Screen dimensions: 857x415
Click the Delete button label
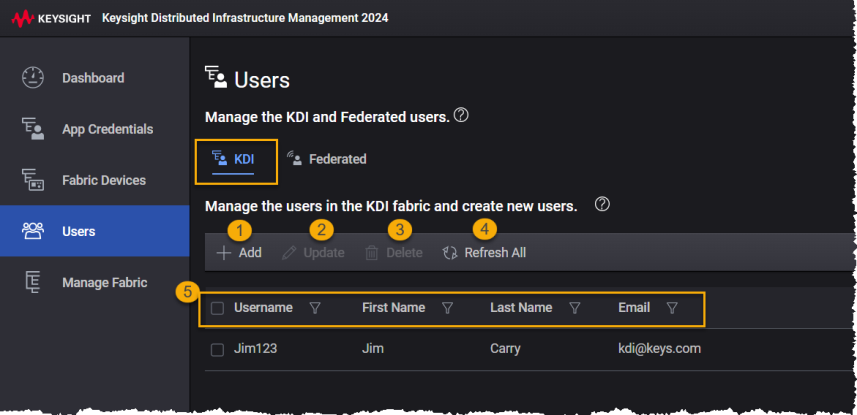(404, 253)
